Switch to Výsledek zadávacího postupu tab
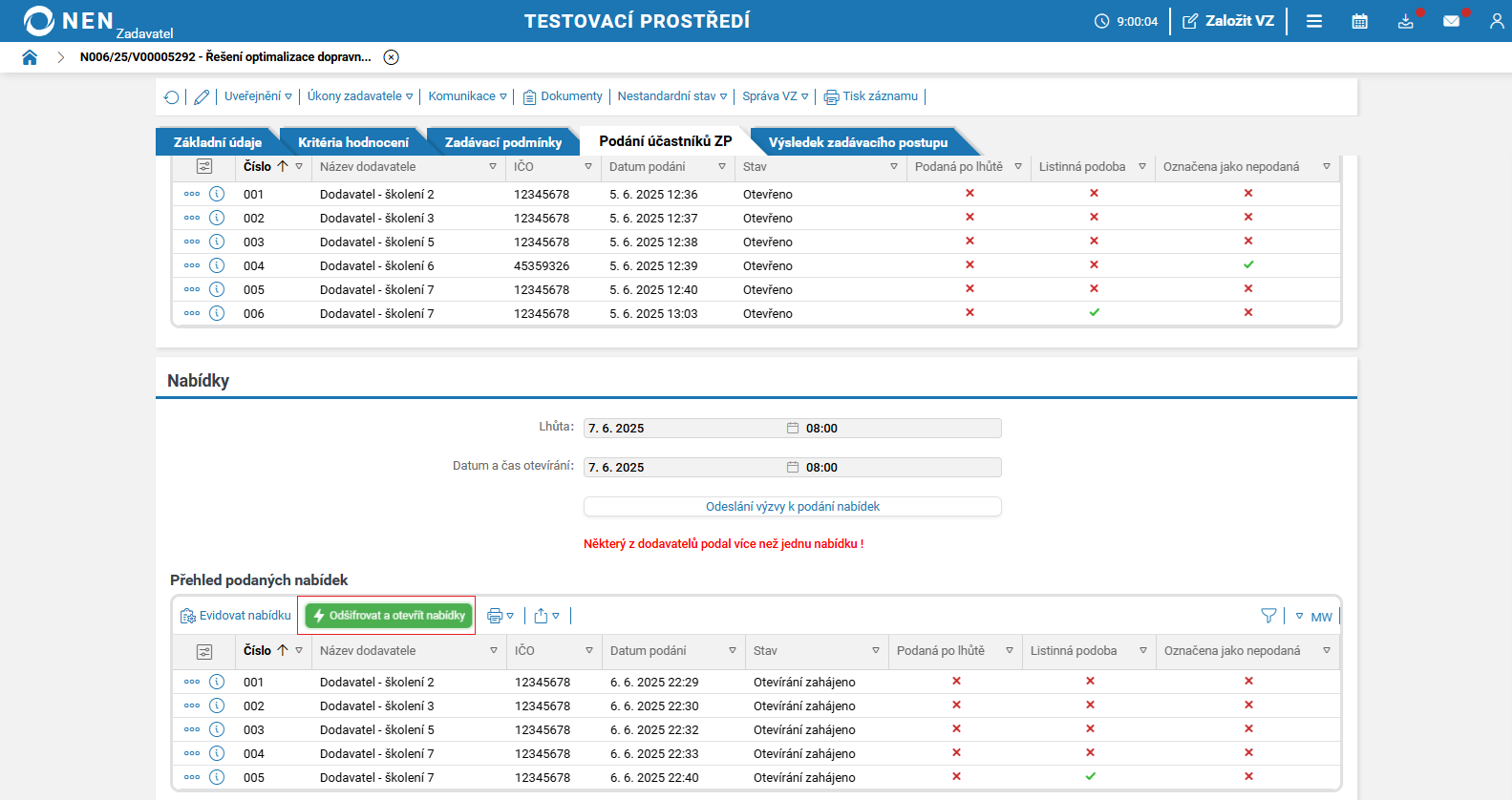The width and height of the screenshot is (1512, 800). (858, 142)
